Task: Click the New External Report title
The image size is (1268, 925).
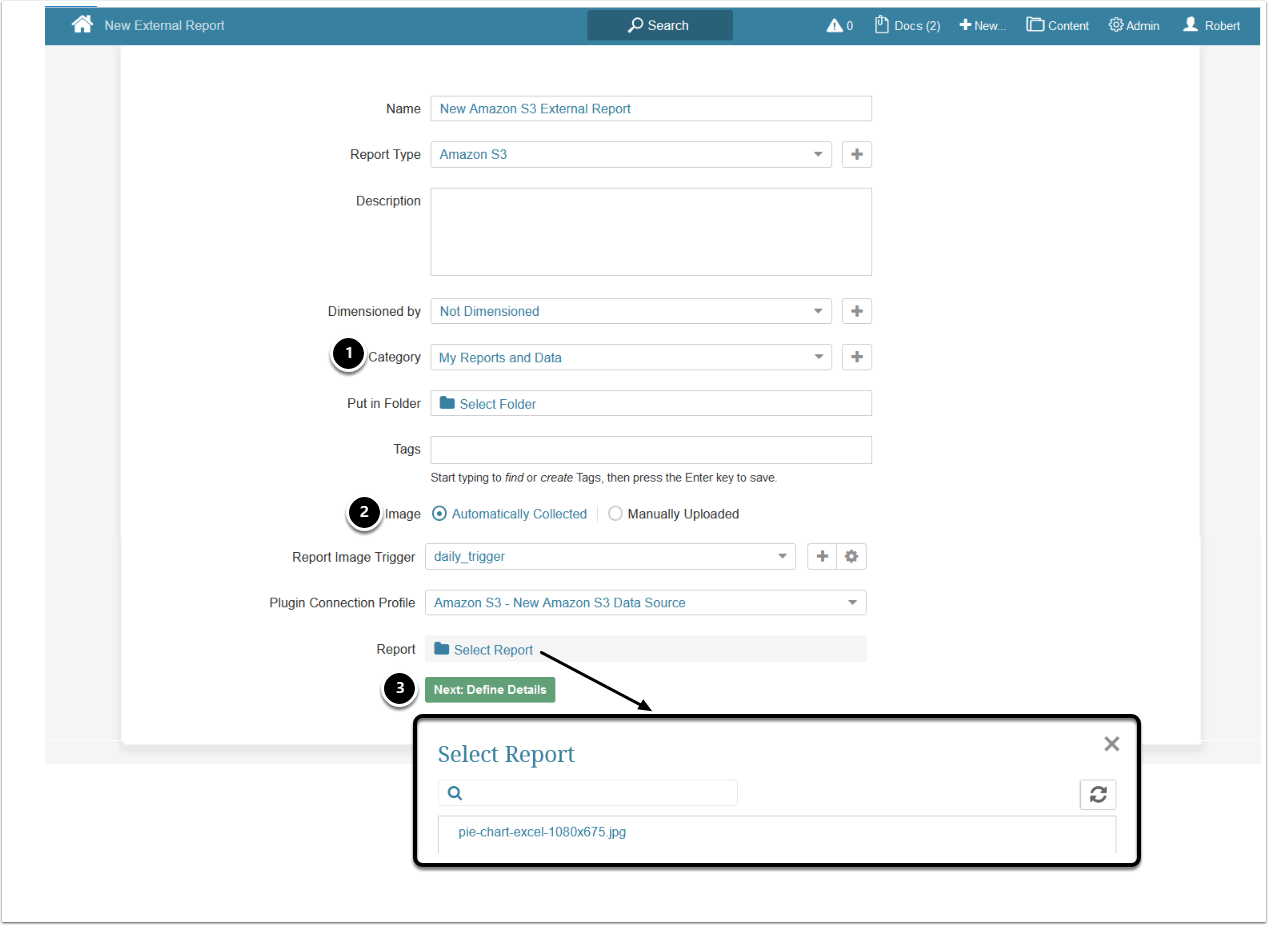Action: click(x=165, y=25)
